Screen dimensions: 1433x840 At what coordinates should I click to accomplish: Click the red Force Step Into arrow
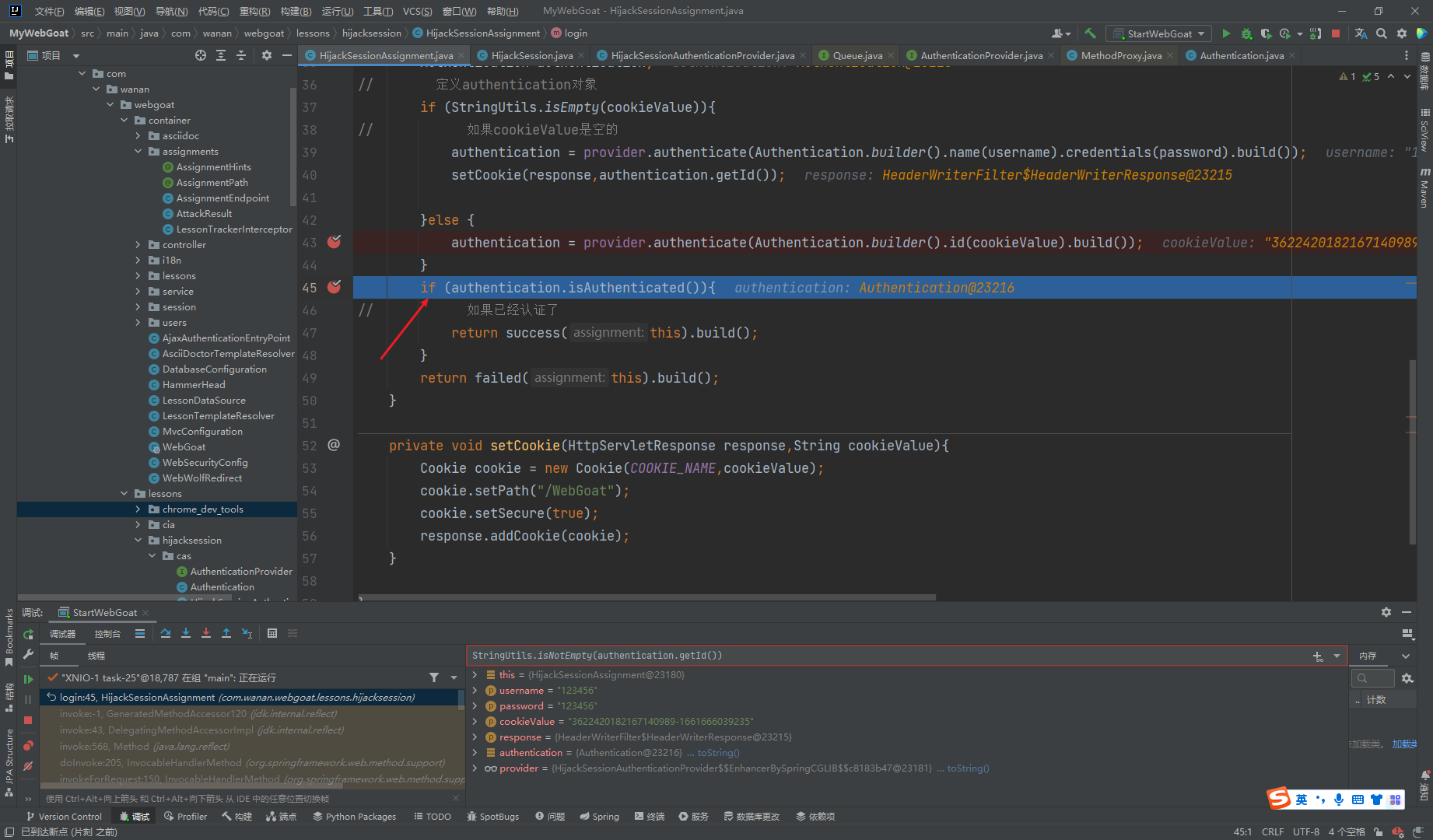point(206,633)
